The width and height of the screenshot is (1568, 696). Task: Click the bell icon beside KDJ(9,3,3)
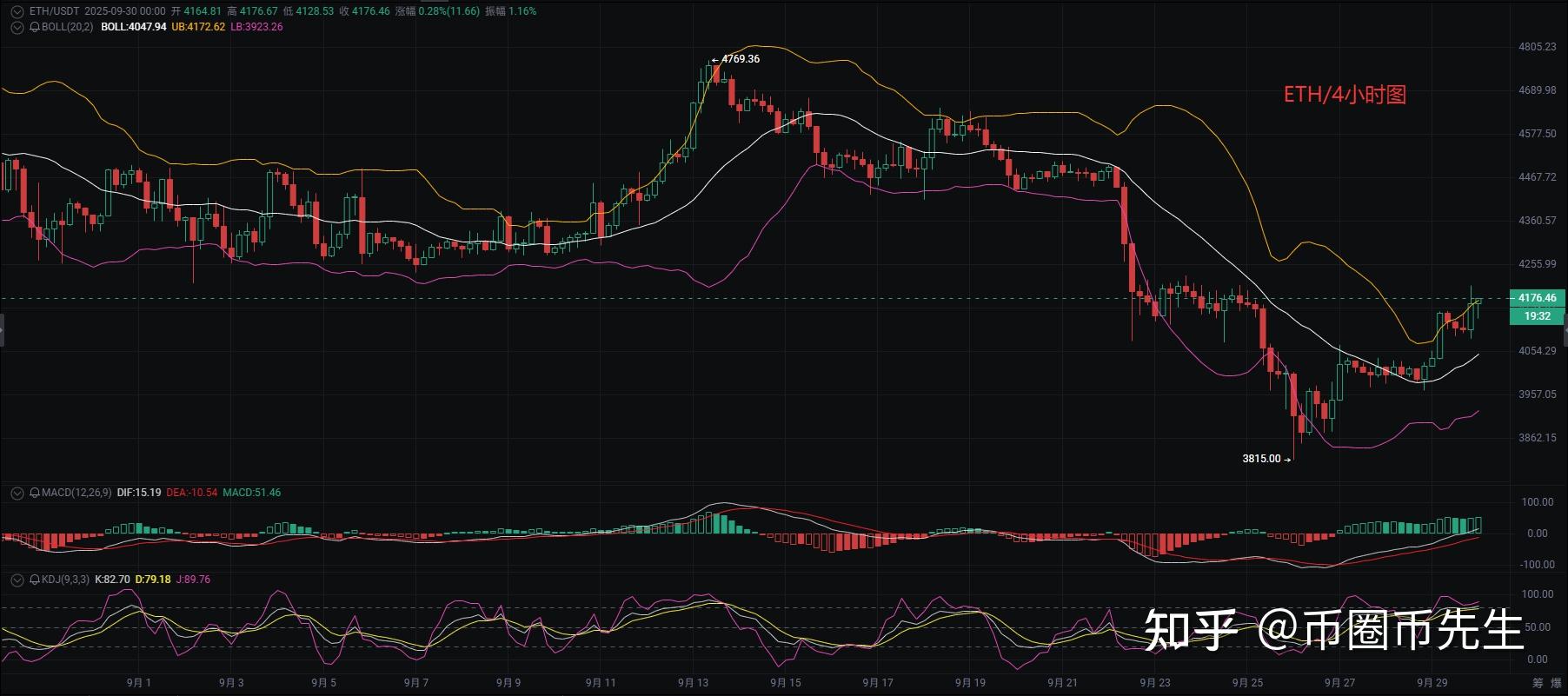click(36, 580)
